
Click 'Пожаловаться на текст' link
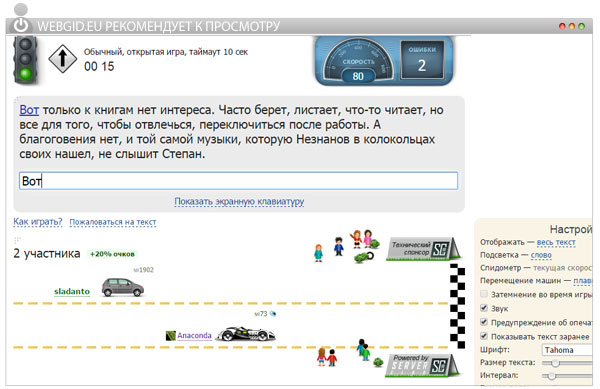pyautogui.click(x=113, y=222)
